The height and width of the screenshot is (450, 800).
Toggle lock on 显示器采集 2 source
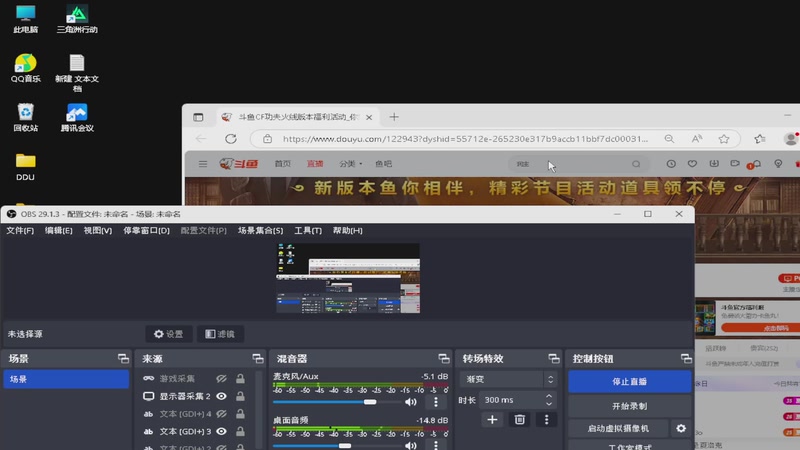pos(240,396)
